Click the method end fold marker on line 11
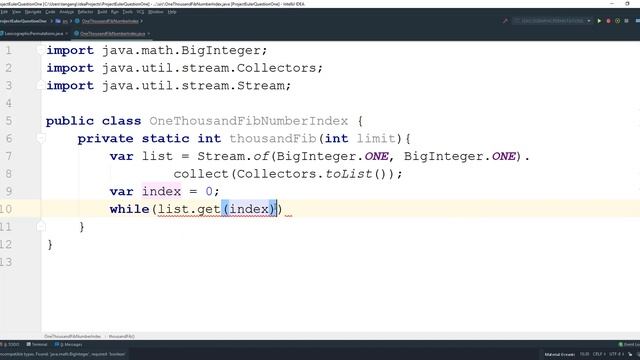 (40, 227)
